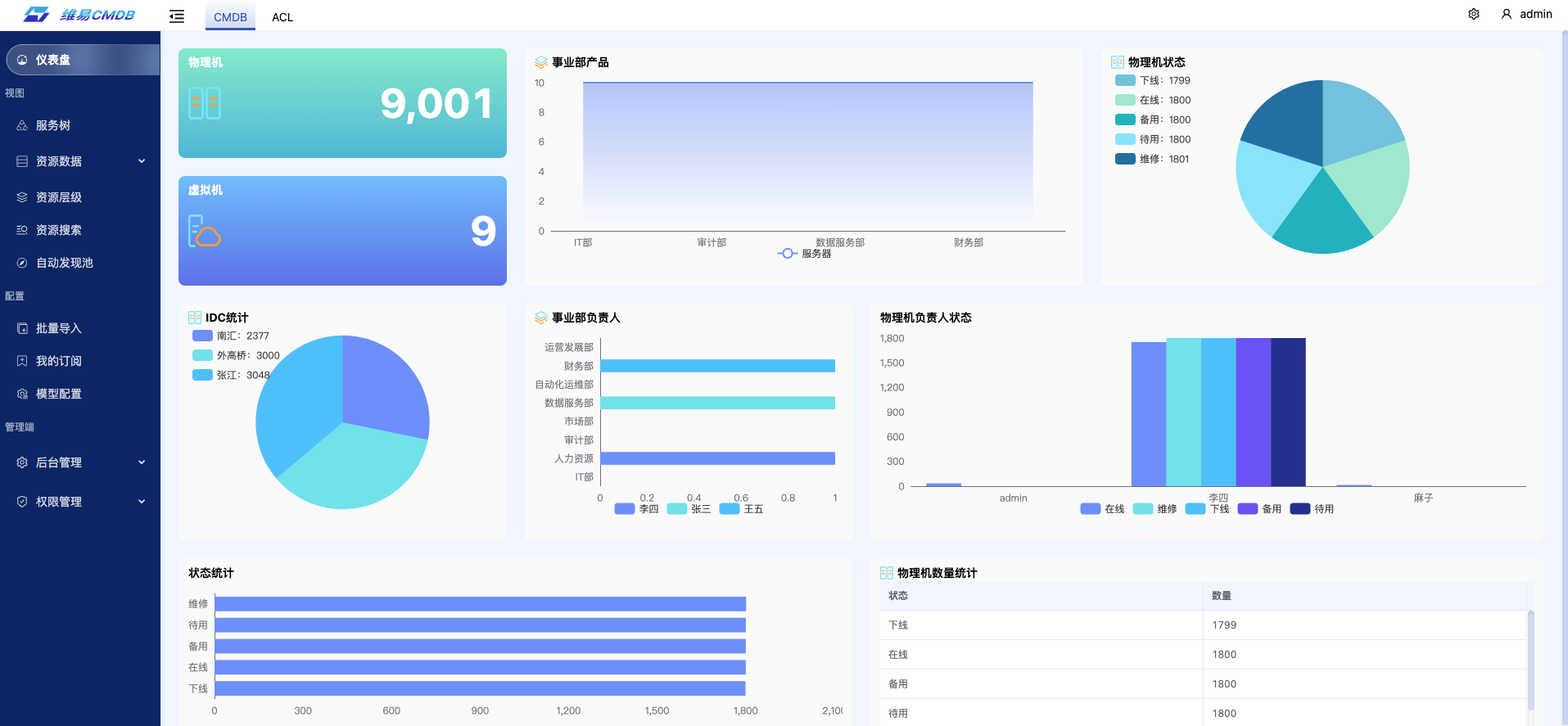The width and height of the screenshot is (1568, 726).
Task: Open 我的订阅 my subscriptions page
Action: 58,361
